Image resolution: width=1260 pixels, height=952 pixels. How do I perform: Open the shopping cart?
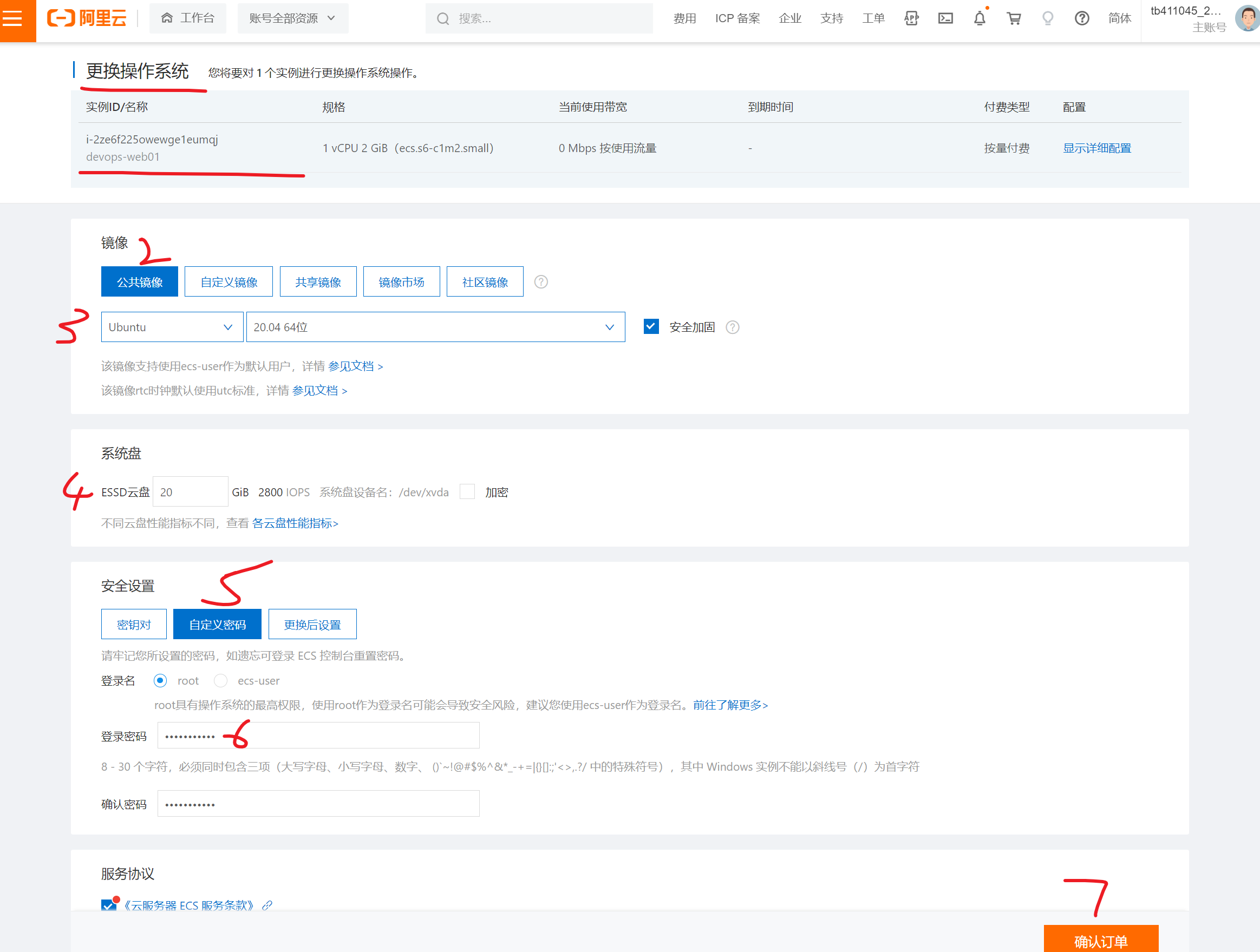coord(1013,18)
